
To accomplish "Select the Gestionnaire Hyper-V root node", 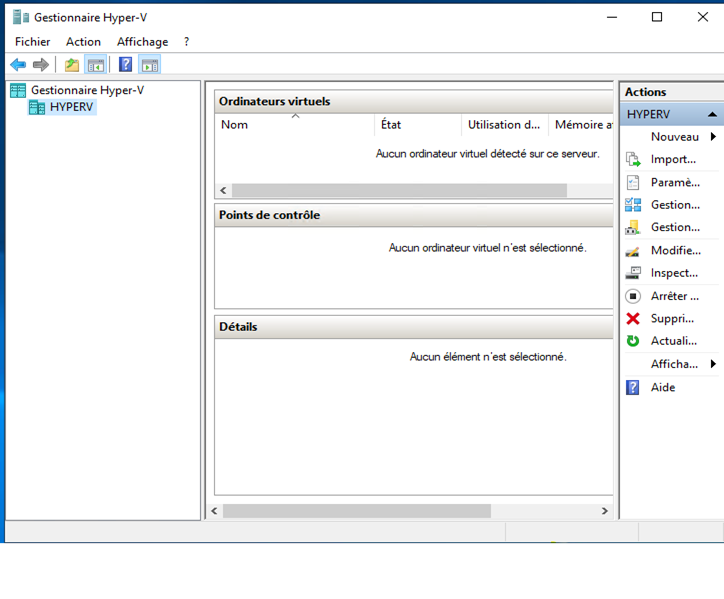I will (86, 90).
